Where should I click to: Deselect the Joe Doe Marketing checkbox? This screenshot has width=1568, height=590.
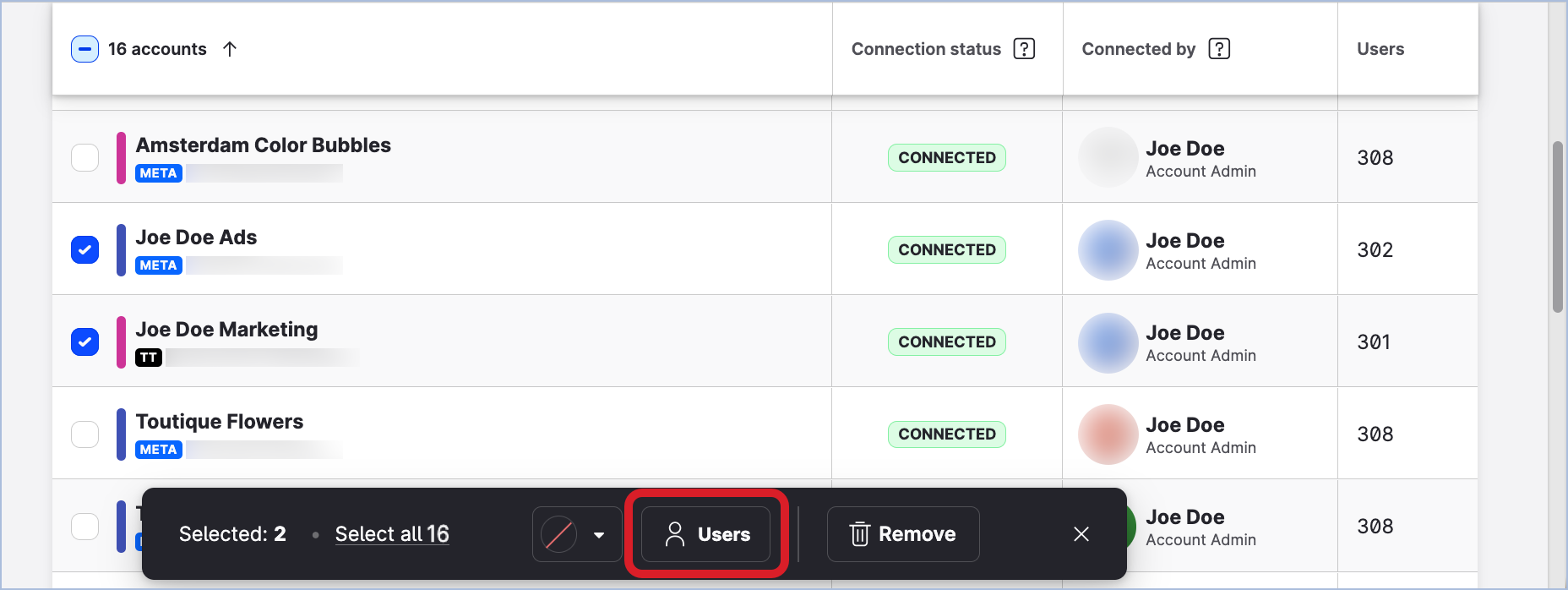tap(84, 341)
